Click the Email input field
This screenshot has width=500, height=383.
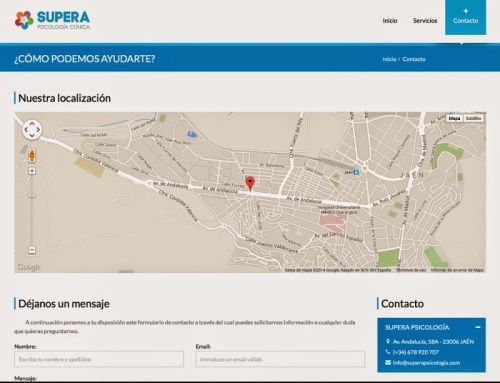point(280,359)
